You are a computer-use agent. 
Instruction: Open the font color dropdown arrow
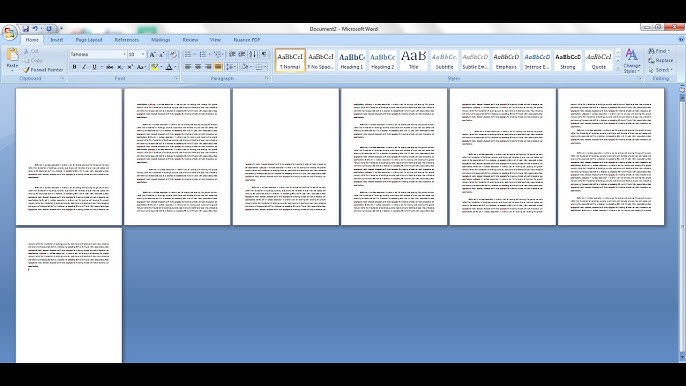[x=176, y=67]
